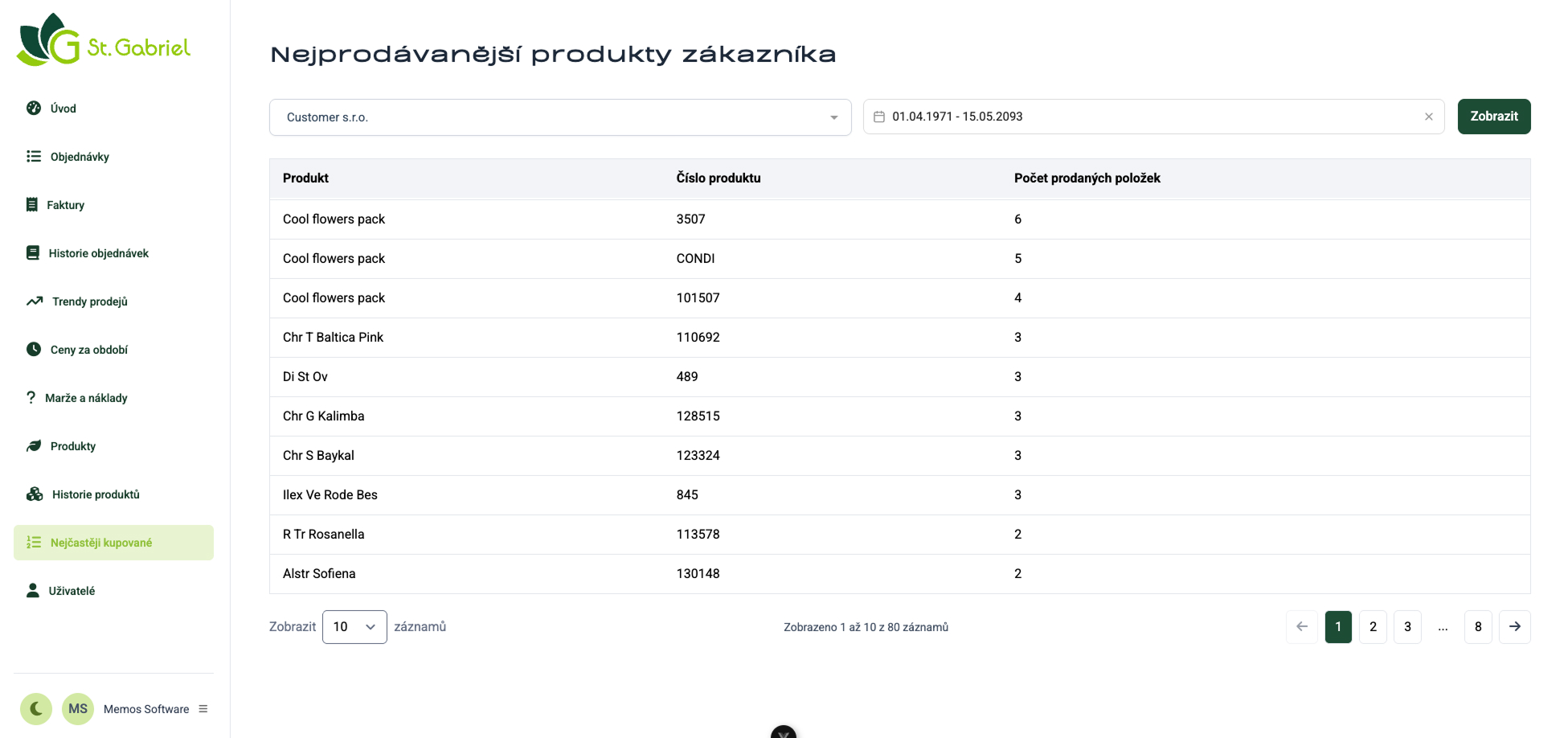This screenshot has width=1568, height=738.
Task: Open Objednávky list icon in sidebar
Action: (34, 157)
